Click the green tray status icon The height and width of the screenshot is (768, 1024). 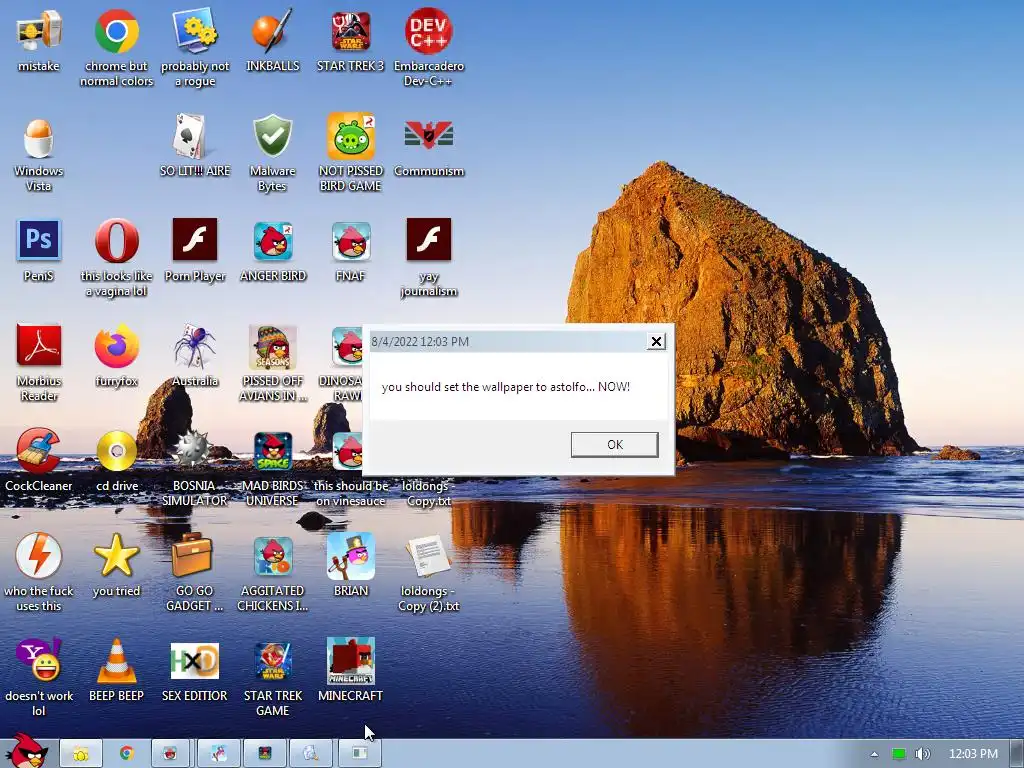coord(899,754)
